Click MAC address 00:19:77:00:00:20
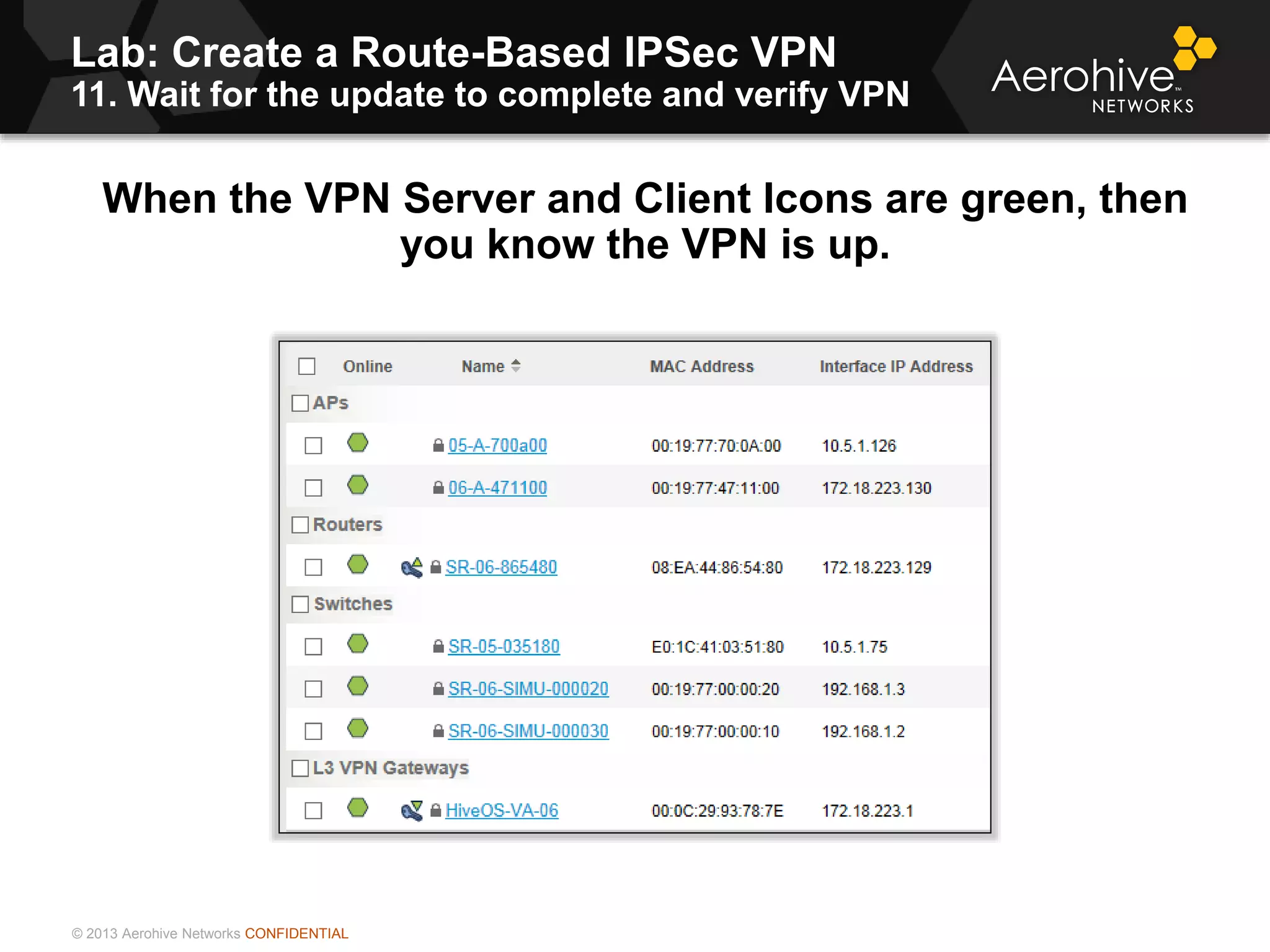Viewport: 1270px width, 952px height. [715, 689]
